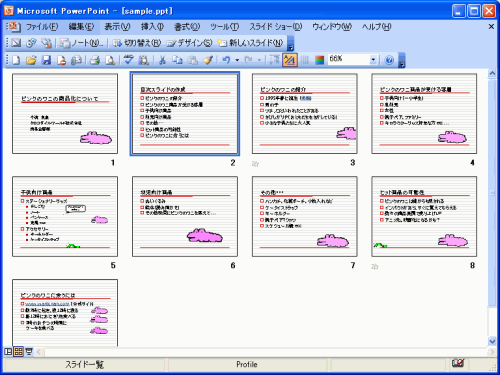Expand Standard toolbar options chevron

coord(402,60)
